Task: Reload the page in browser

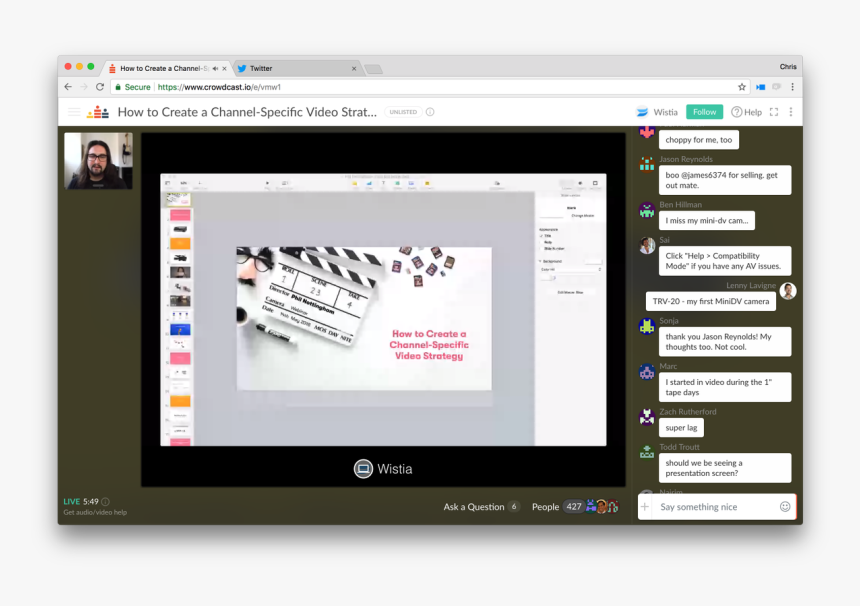Action: coord(100,87)
